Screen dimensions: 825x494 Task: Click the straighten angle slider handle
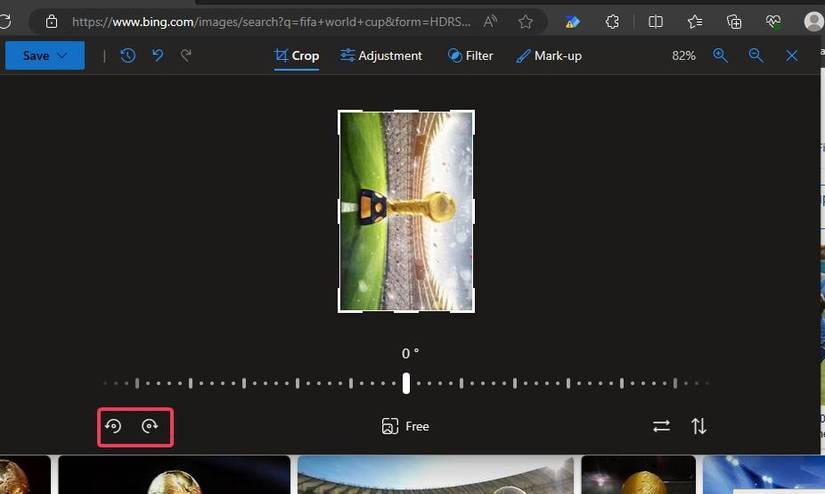(x=406, y=383)
